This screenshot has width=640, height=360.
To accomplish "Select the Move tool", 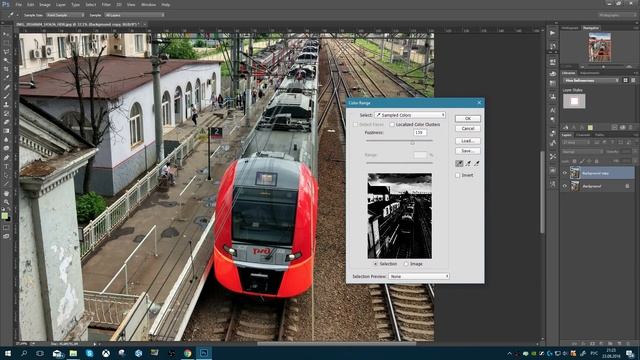I will [6, 34].
